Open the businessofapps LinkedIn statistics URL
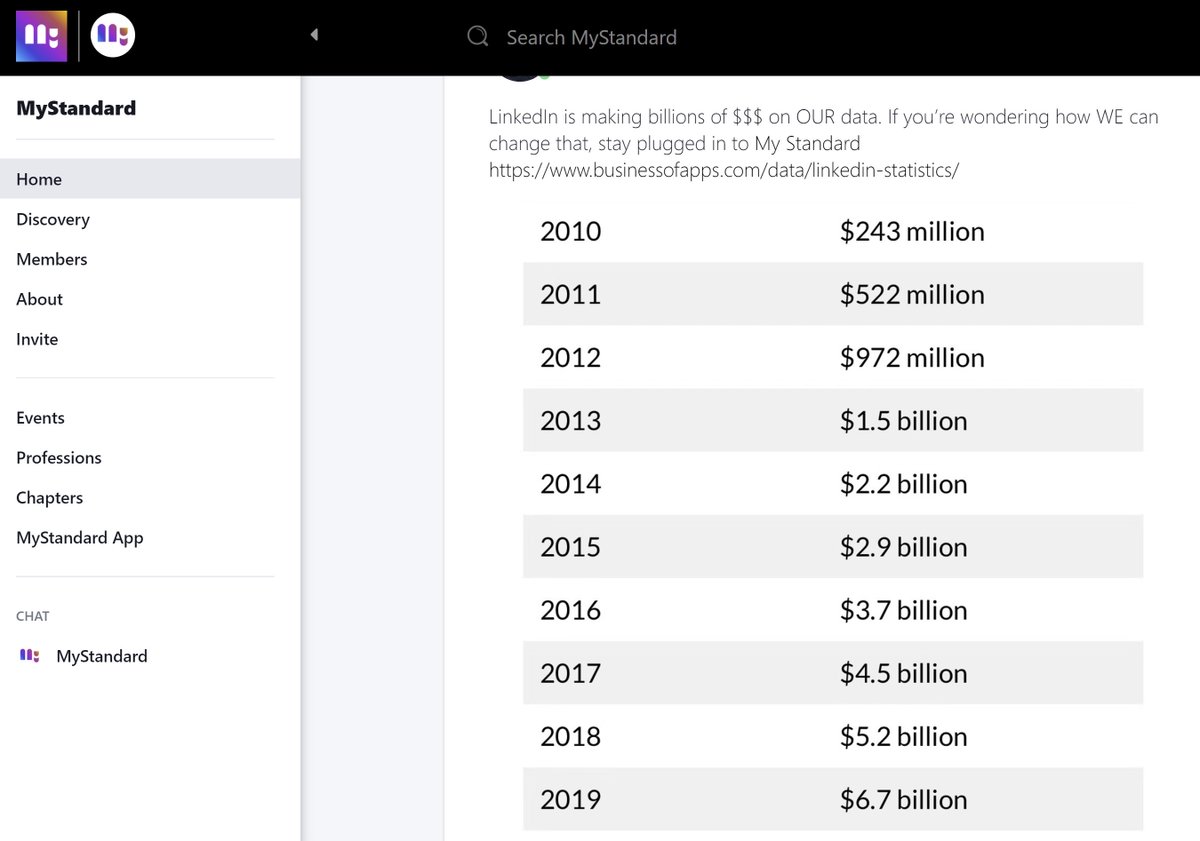 (724, 170)
